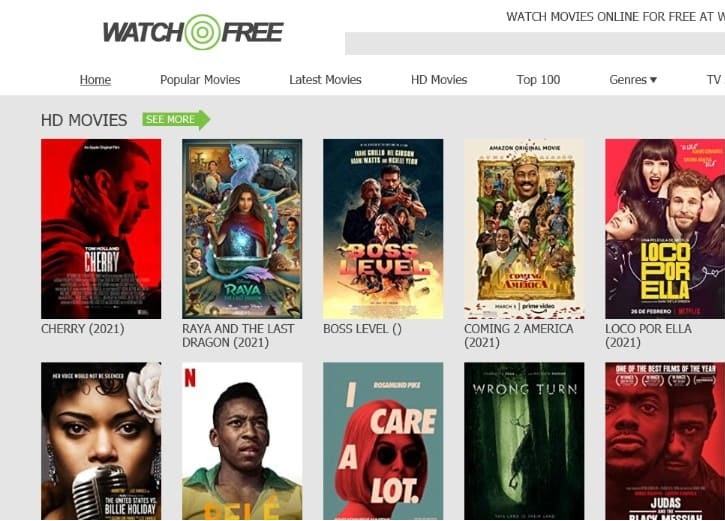
Task: Select the Pelé Netflix poster
Action: coord(242,441)
